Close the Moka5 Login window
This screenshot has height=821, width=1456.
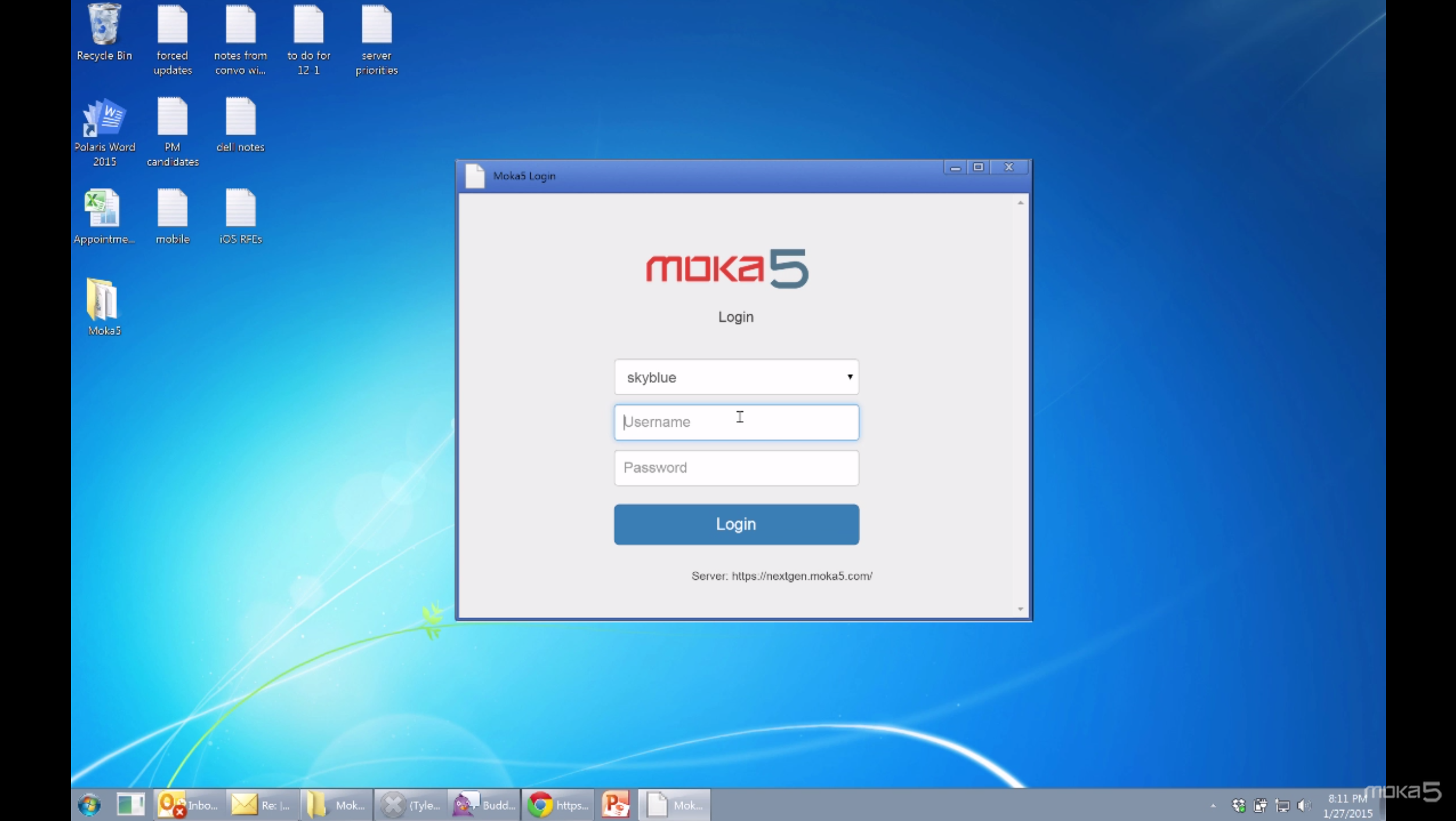pyautogui.click(x=1008, y=168)
